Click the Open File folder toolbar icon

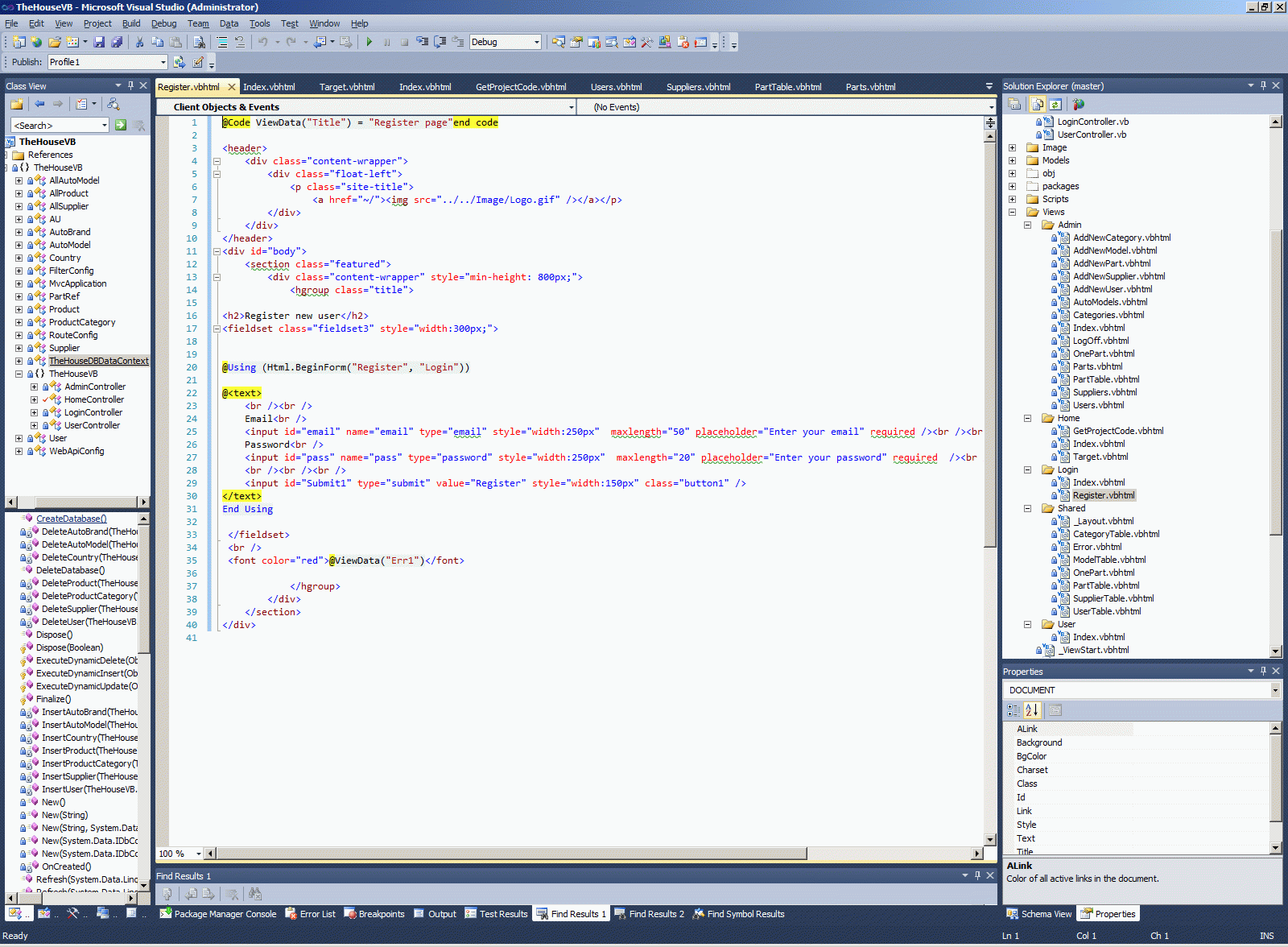click(x=54, y=42)
